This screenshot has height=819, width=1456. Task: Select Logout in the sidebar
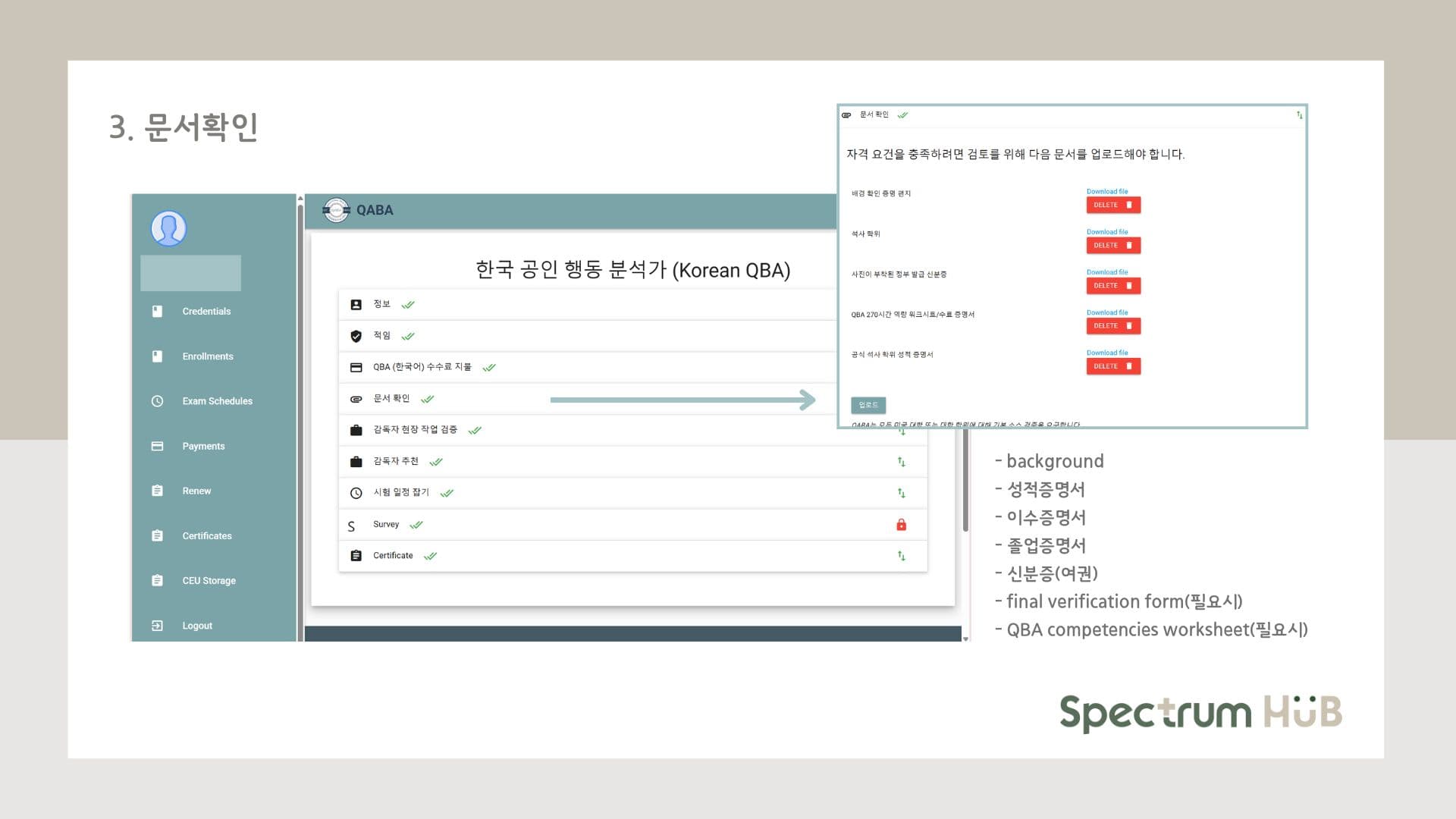(197, 626)
